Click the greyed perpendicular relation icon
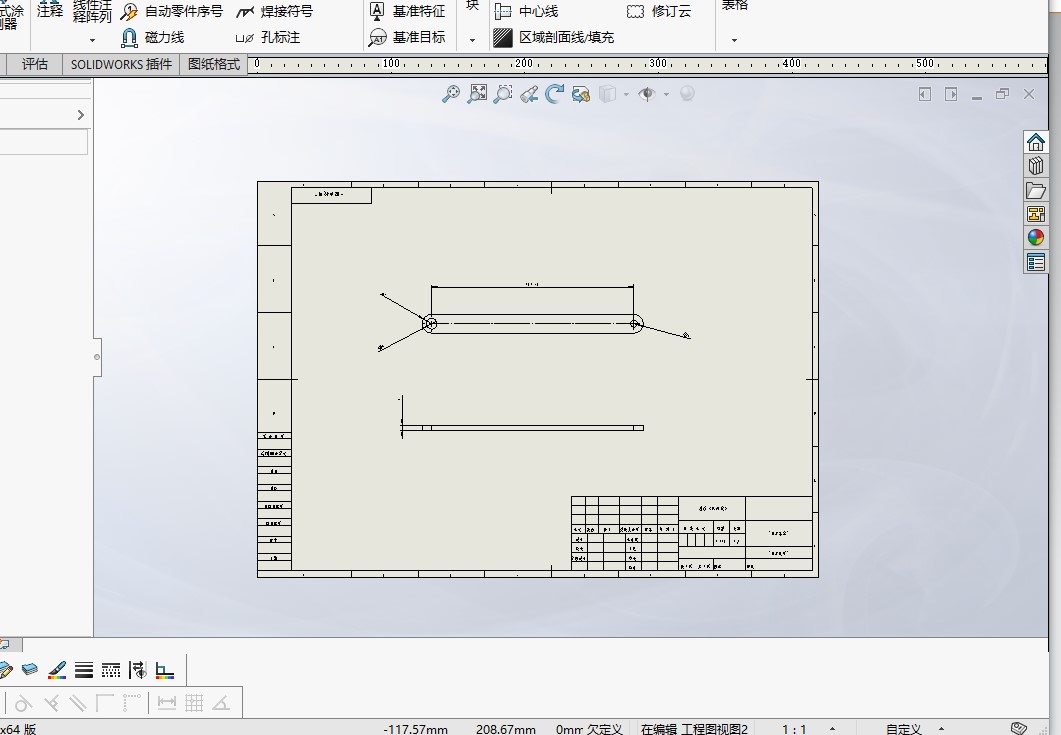 coord(51,703)
